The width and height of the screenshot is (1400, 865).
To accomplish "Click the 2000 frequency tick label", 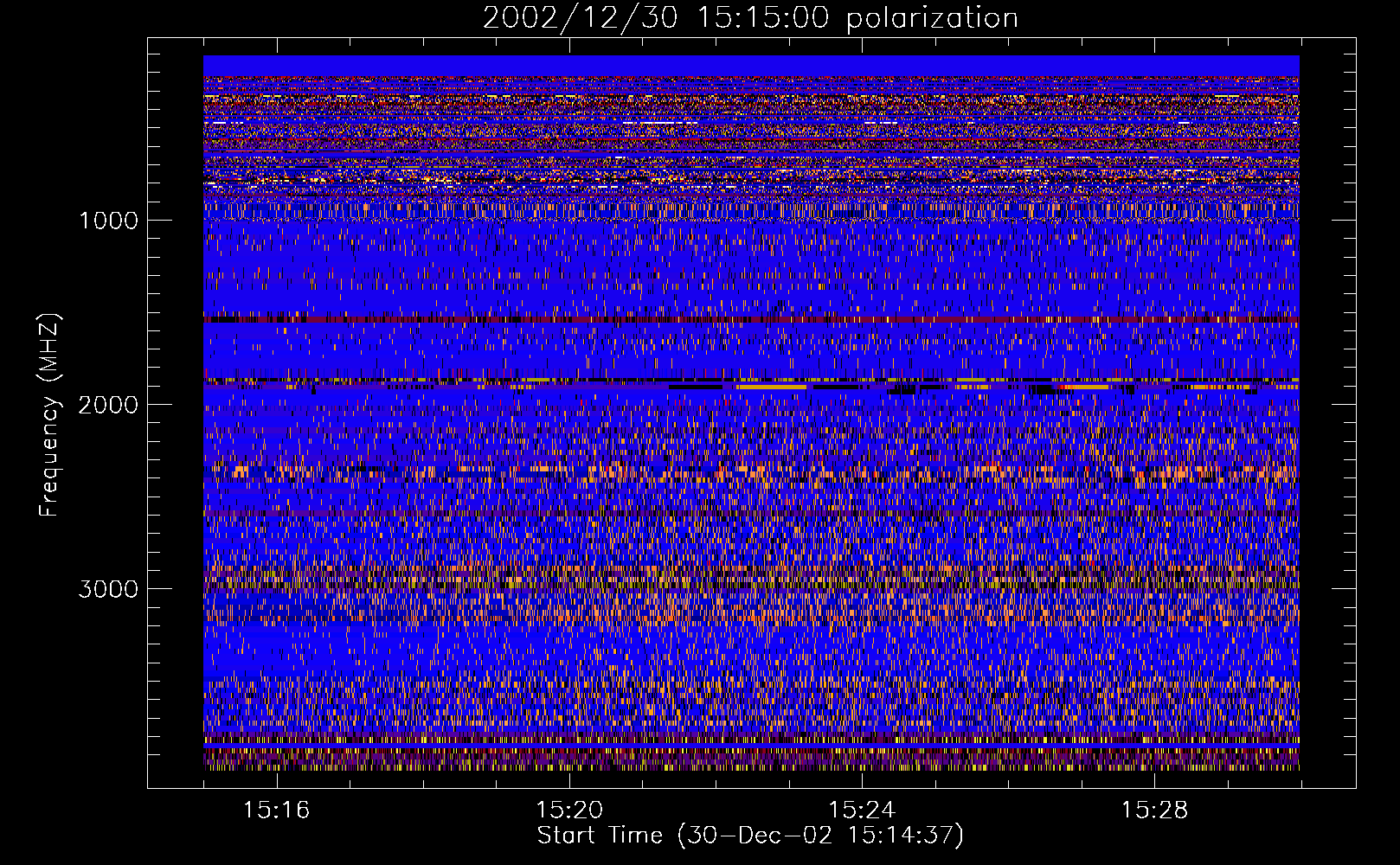I will pyautogui.click(x=108, y=405).
